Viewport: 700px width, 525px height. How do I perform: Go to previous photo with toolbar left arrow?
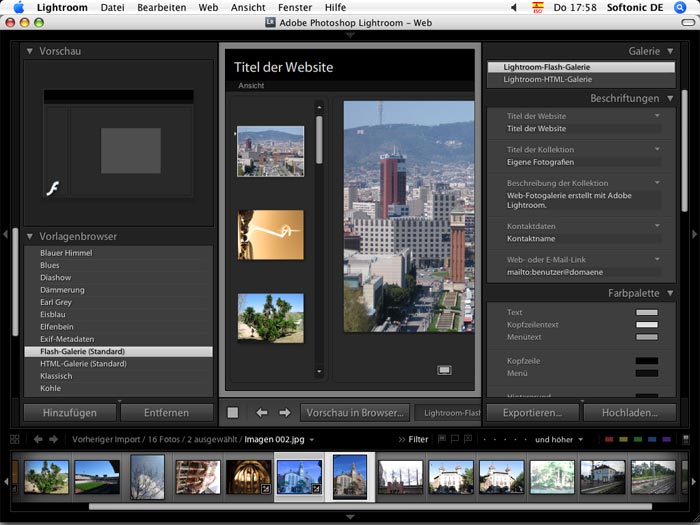pyautogui.click(x=262, y=412)
